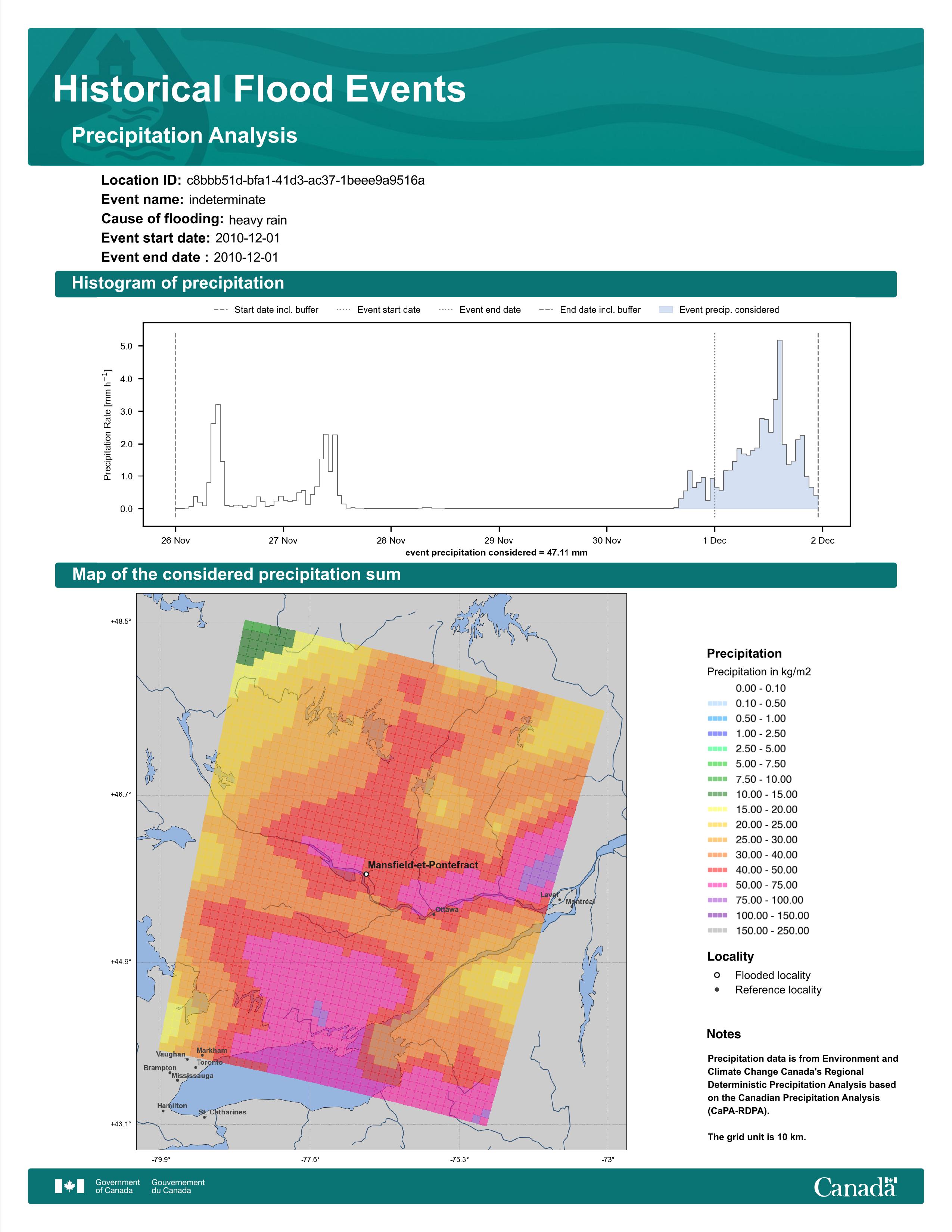Click the Event precip. considered legend patch
Screen dimensions: 952x1232
666,310
